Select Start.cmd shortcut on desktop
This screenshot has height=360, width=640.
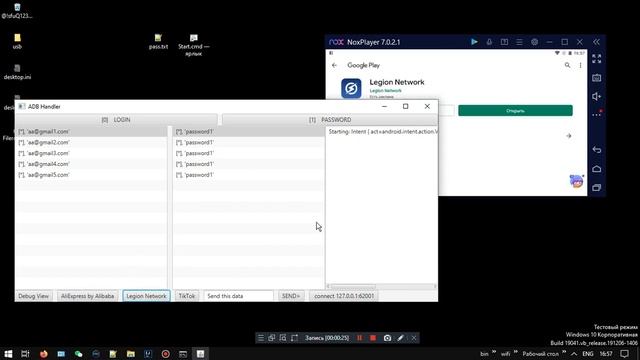(x=193, y=45)
